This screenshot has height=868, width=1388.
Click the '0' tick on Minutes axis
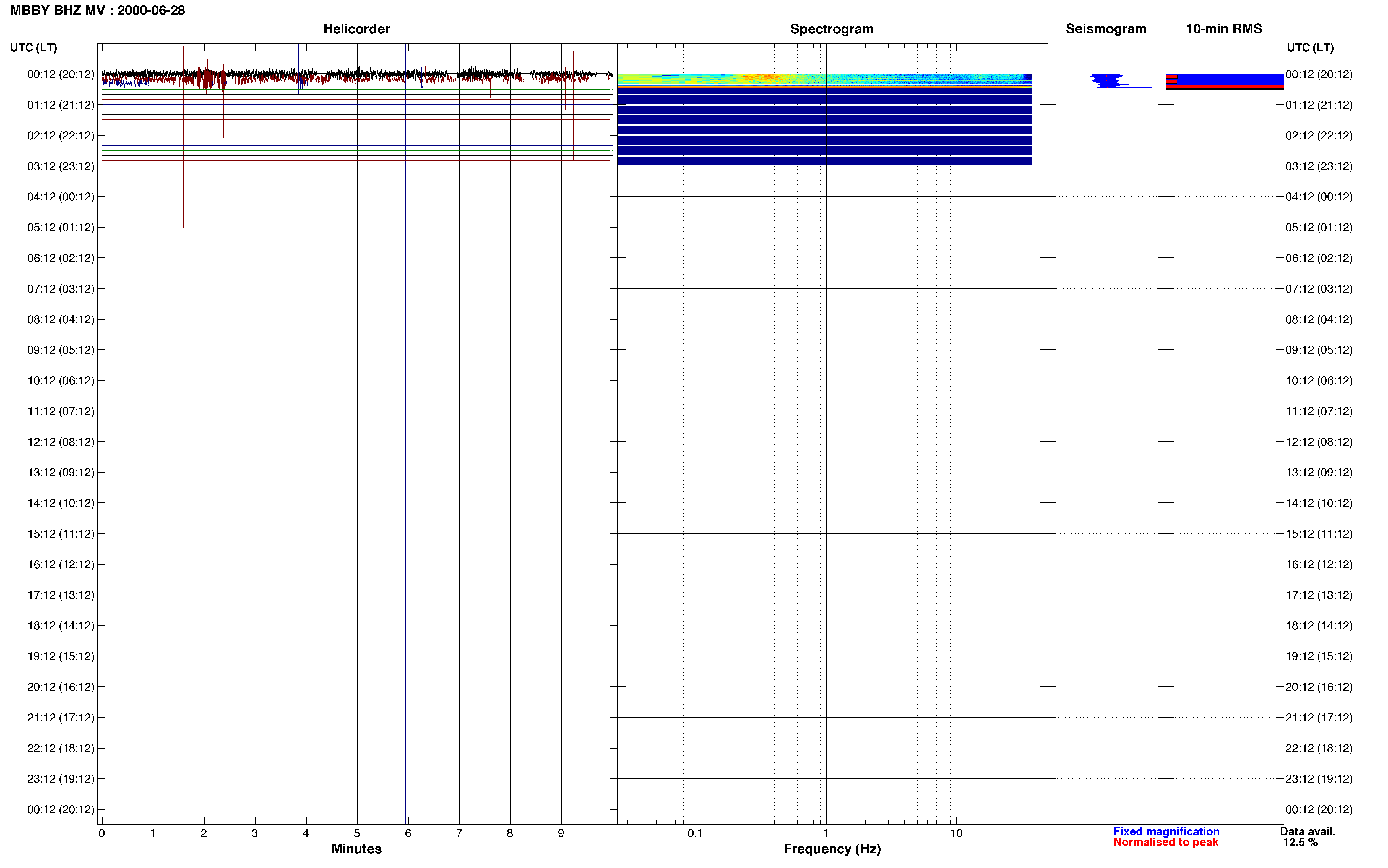[x=101, y=833]
